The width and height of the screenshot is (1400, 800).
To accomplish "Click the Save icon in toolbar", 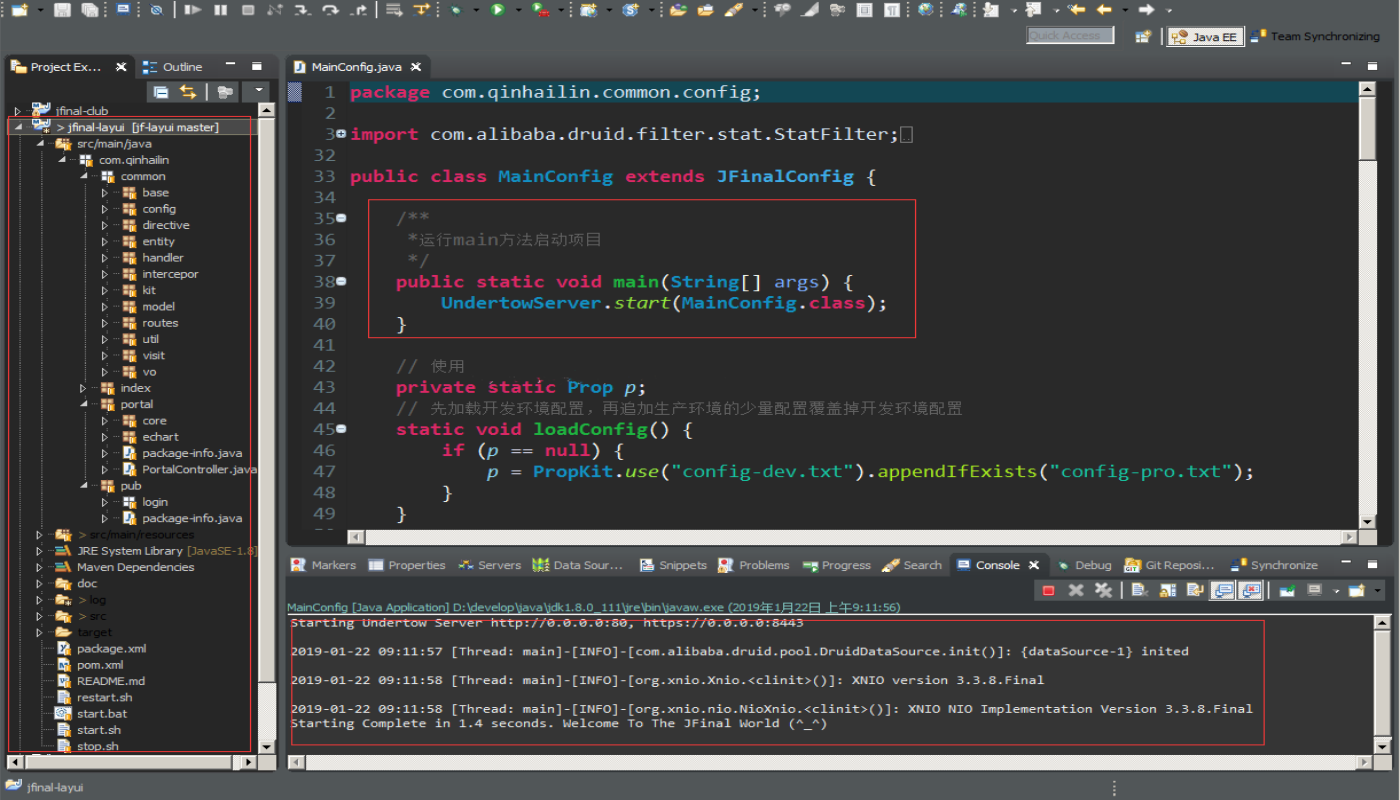I will click(x=62, y=10).
